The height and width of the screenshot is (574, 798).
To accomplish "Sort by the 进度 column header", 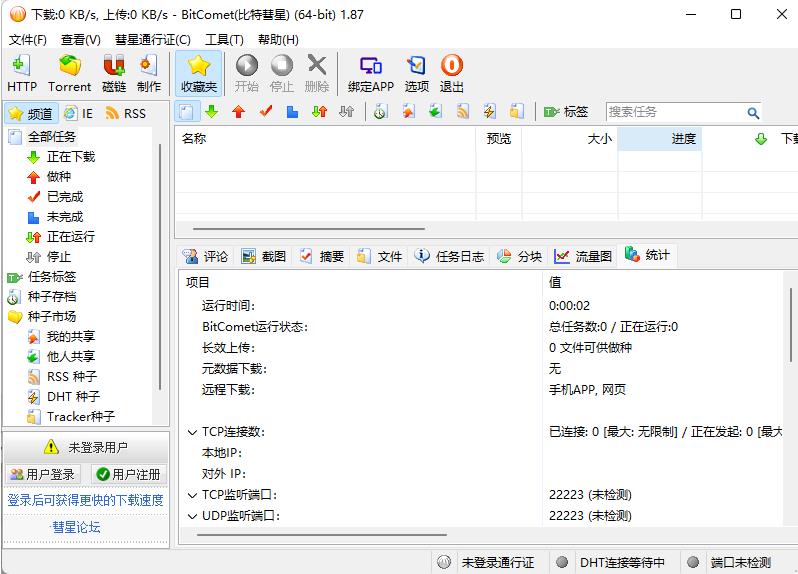I will coord(660,138).
